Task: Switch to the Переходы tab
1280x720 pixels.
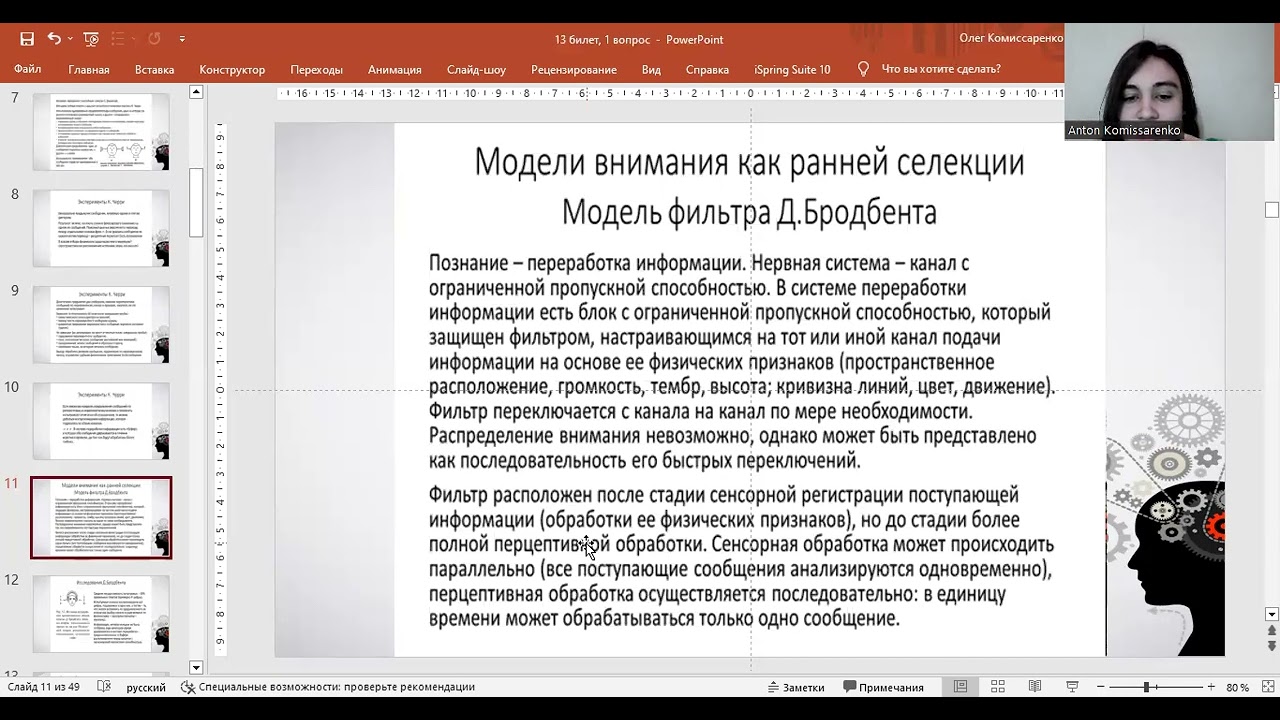Action: click(316, 69)
